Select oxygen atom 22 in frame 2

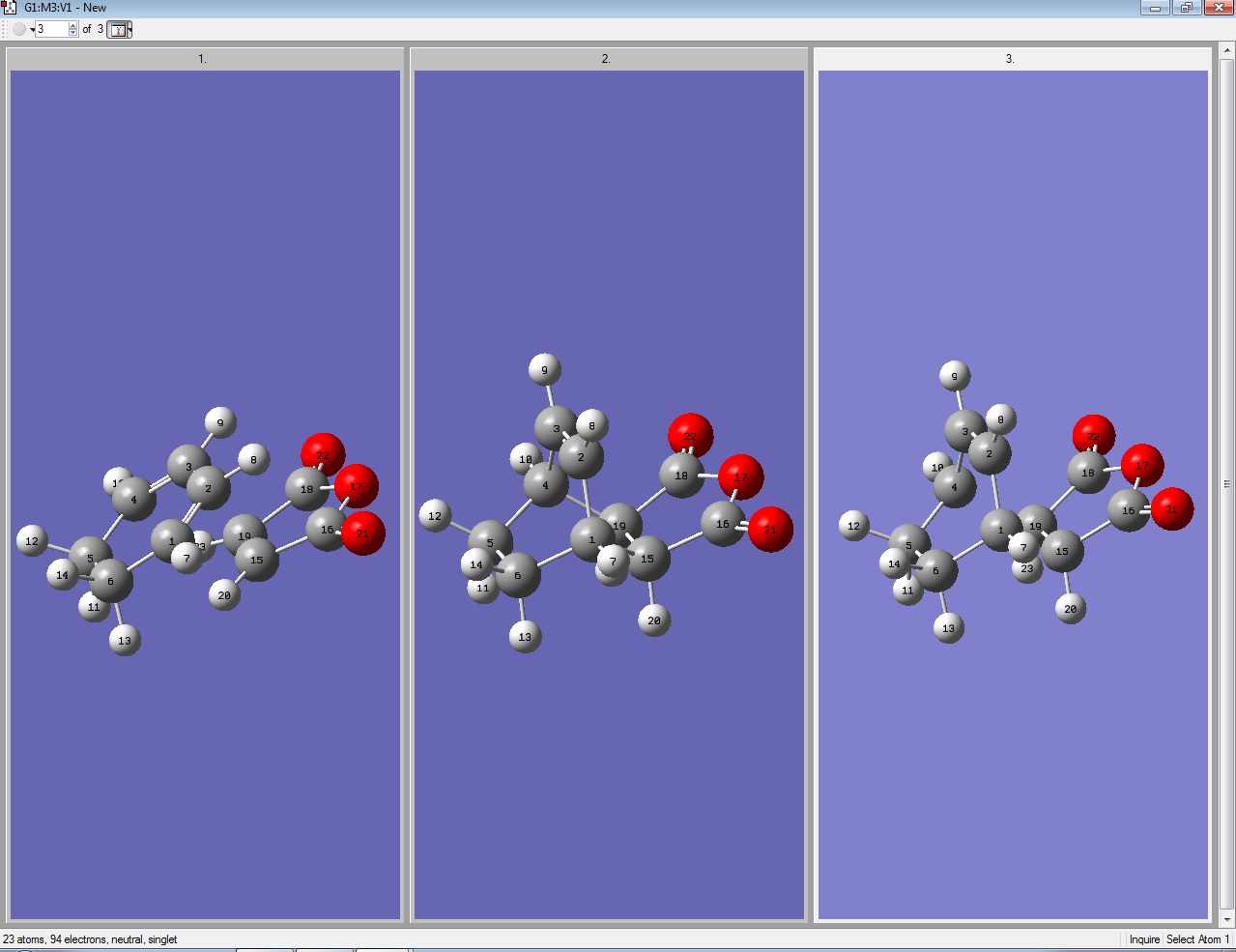[690, 435]
